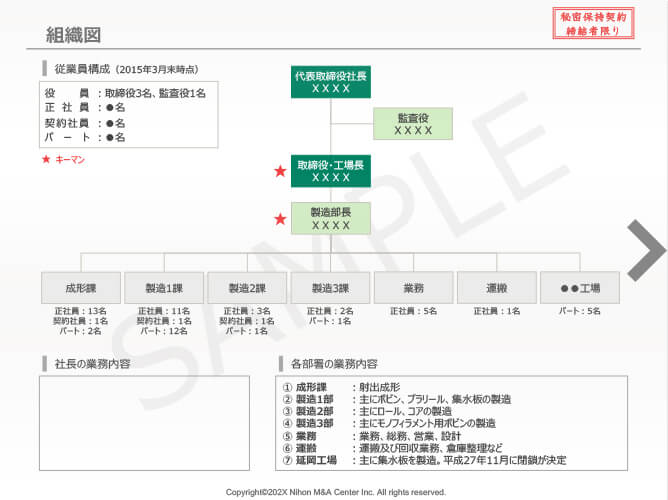Click the red star beside 取締役・工場長

(x=280, y=171)
